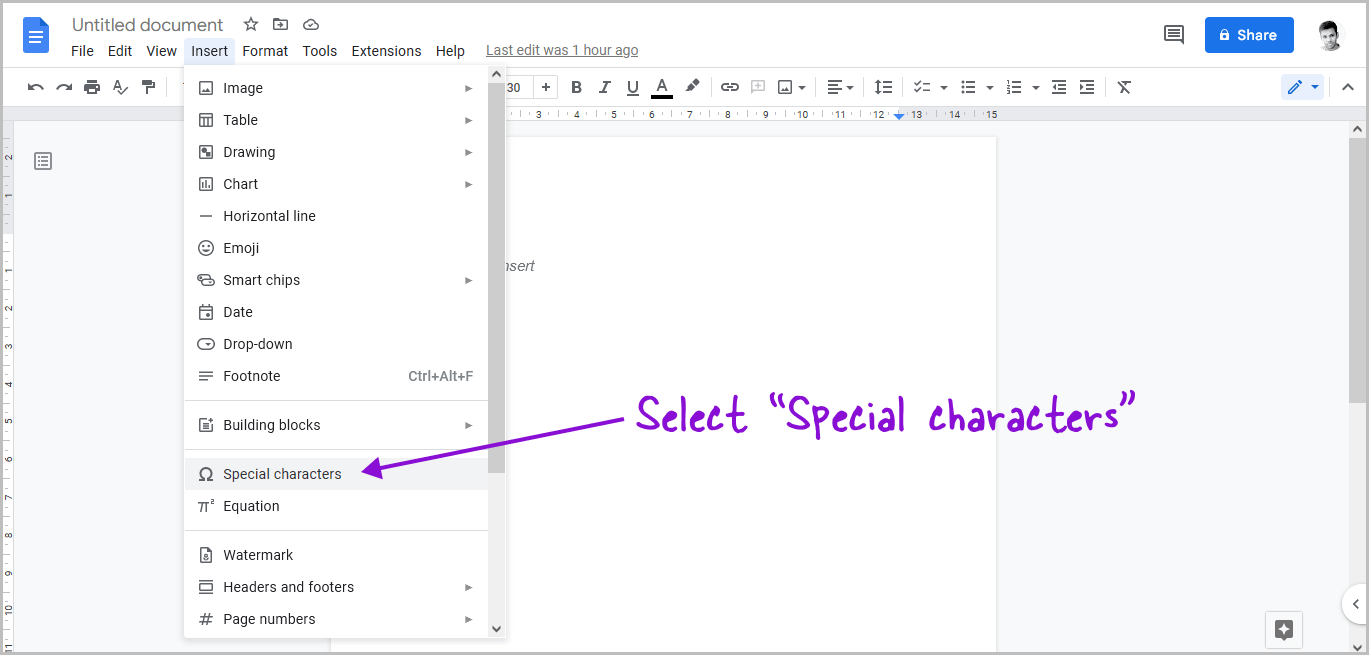
Task: Toggle a checklist
Action: pos(921,87)
